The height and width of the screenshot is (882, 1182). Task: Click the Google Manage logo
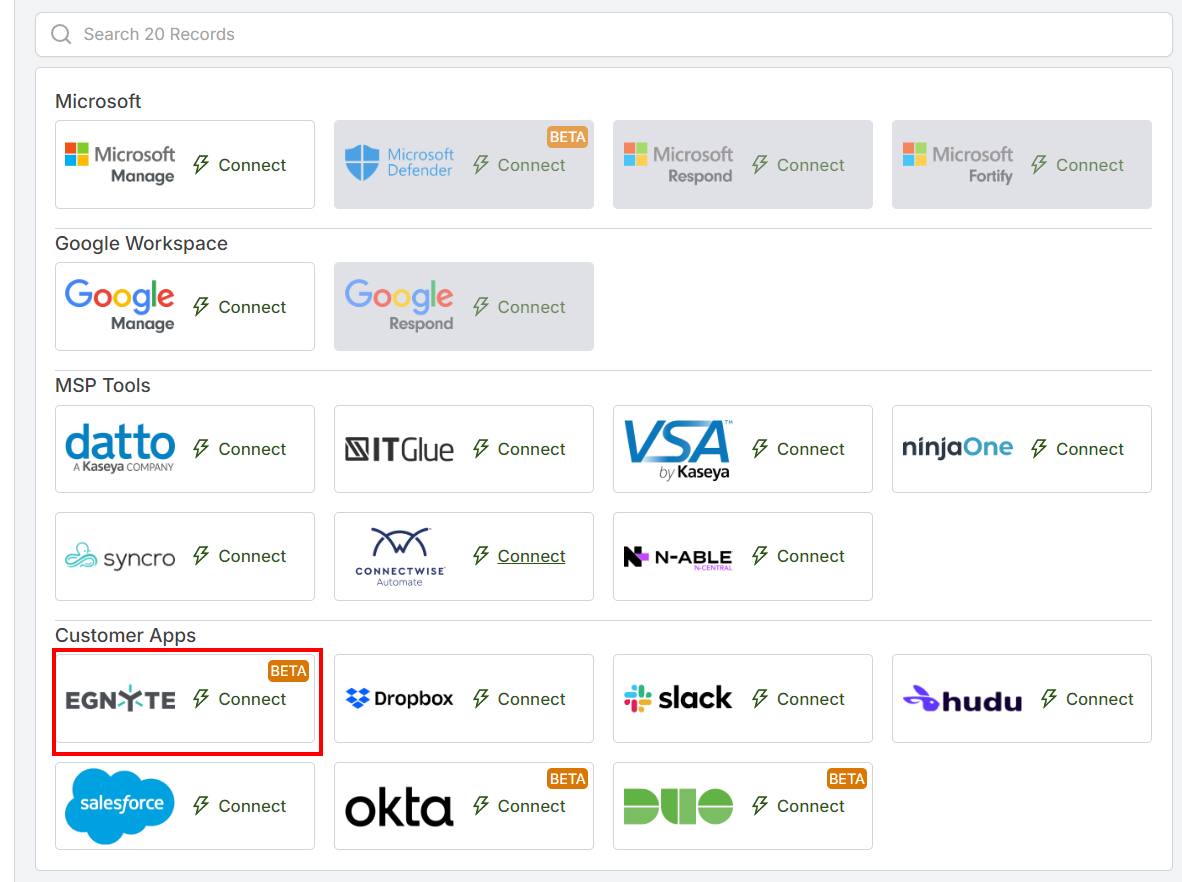[x=120, y=305]
